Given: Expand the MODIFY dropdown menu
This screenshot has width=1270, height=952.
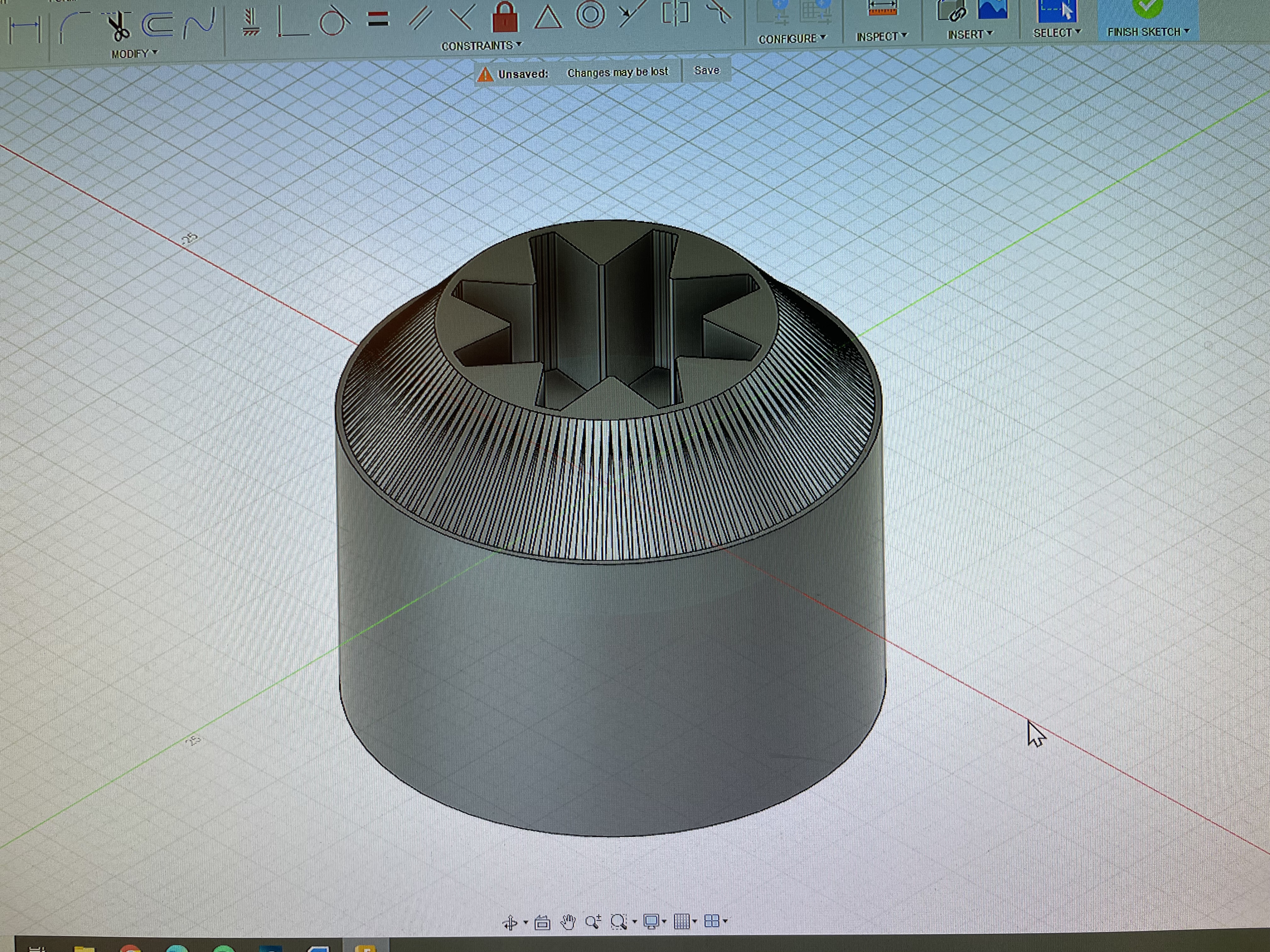Looking at the screenshot, I should tap(135, 54).
